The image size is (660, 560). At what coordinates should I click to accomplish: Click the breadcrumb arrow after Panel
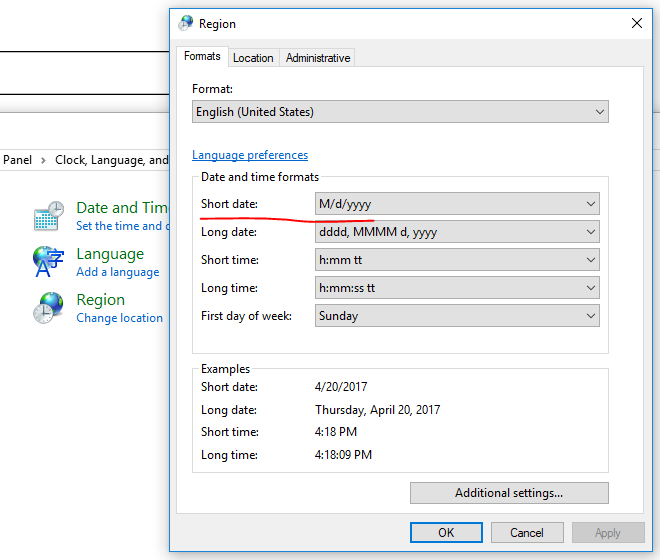pyautogui.click(x=43, y=160)
